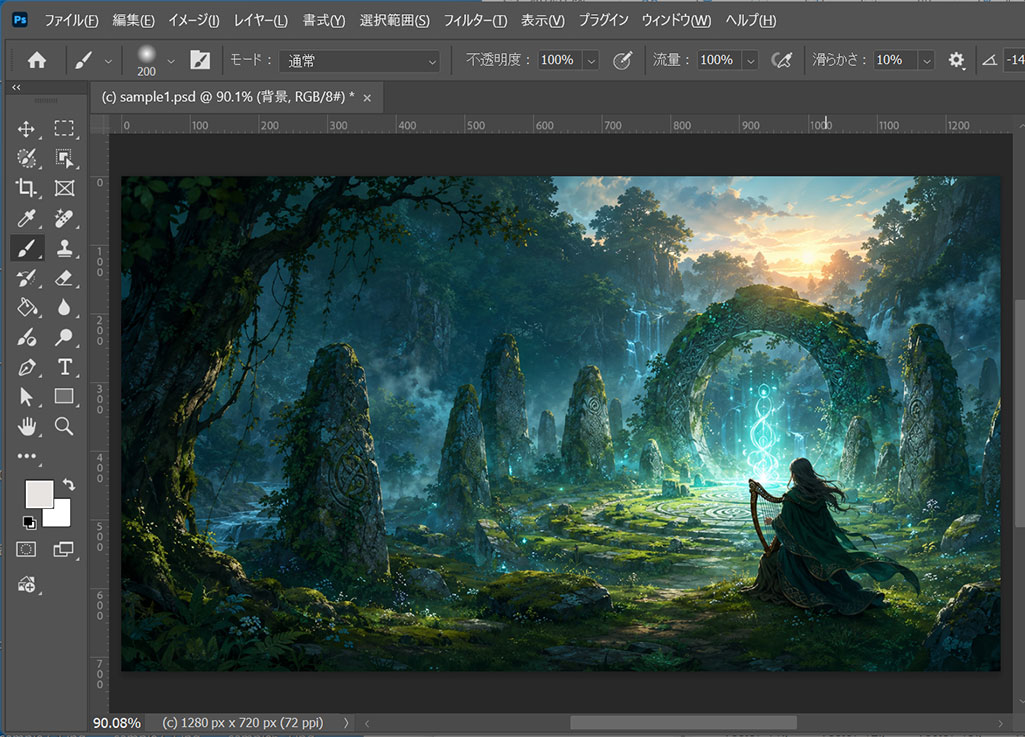Open the レイヤー menu
The height and width of the screenshot is (737, 1025).
261,20
